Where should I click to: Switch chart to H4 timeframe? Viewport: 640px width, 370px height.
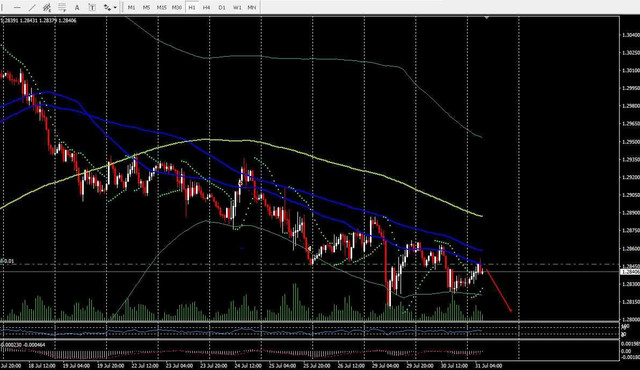(x=207, y=7)
